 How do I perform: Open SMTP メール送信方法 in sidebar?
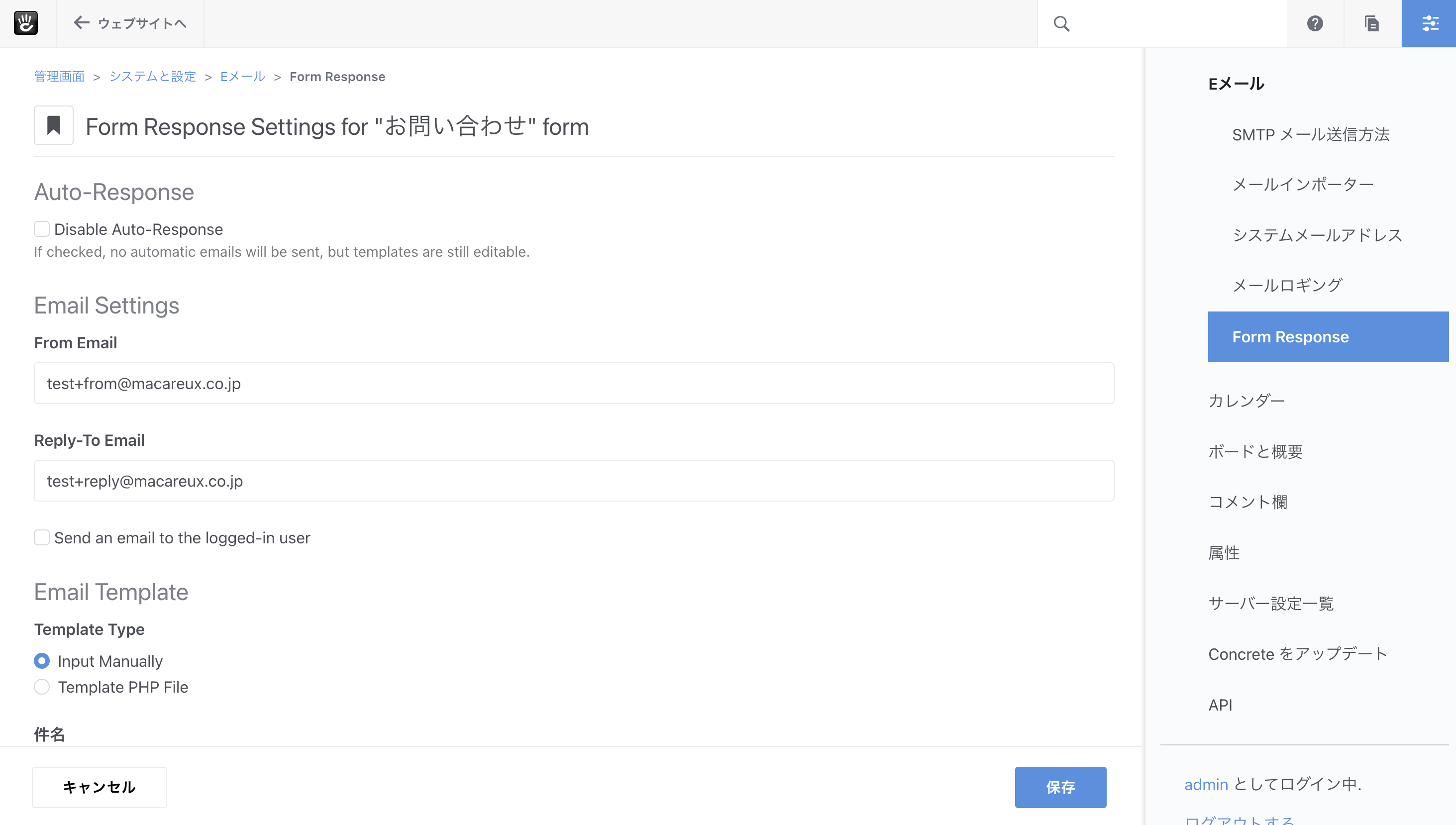coord(1310,134)
